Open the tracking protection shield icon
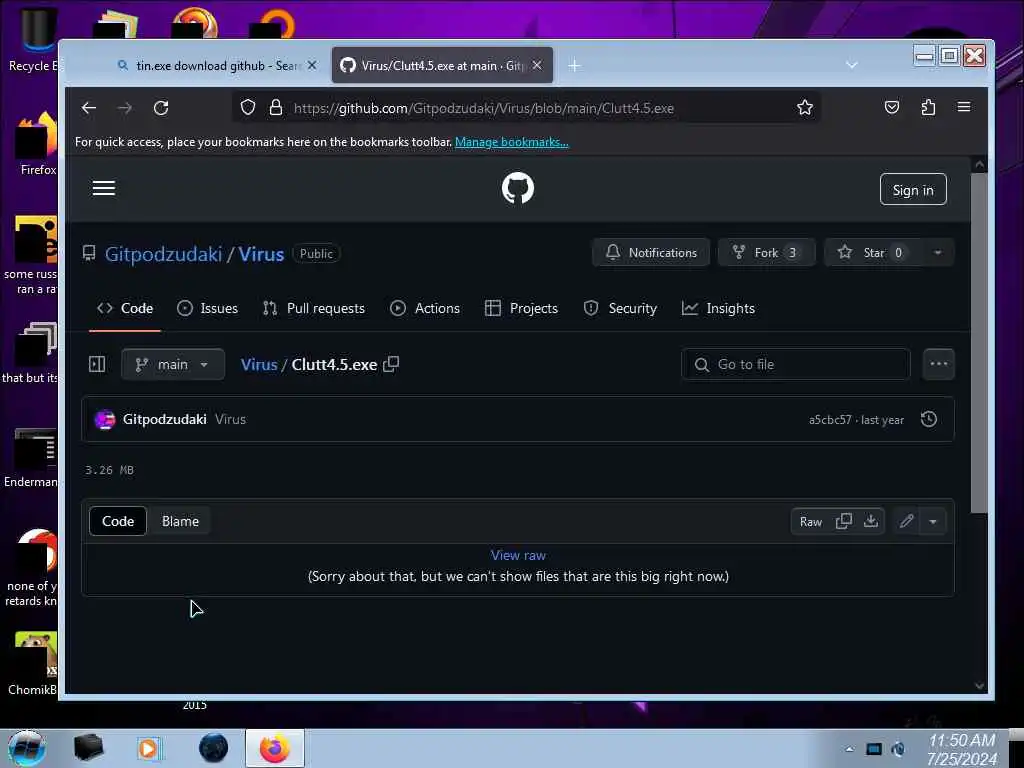This screenshot has width=1024, height=768. (248, 108)
